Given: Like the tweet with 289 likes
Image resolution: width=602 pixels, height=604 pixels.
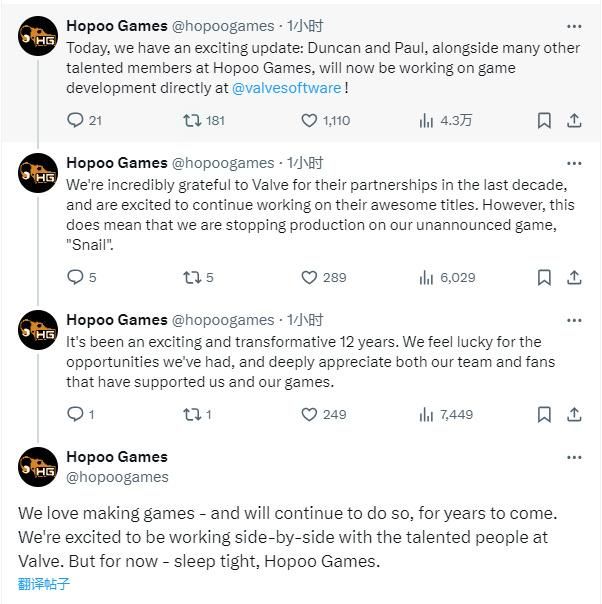Looking at the screenshot, I should 310,277.
